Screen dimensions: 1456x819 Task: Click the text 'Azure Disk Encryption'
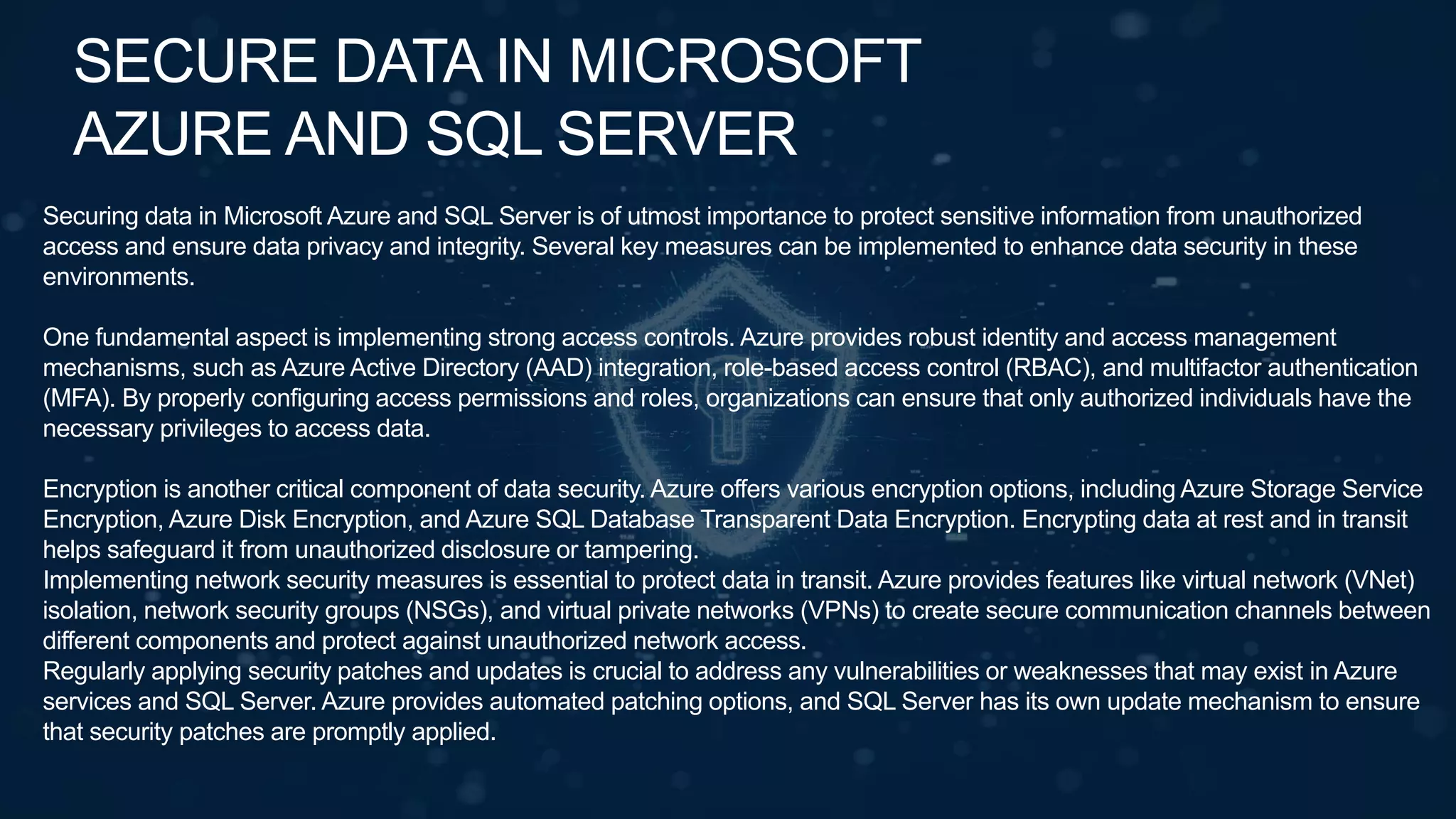pyautogui.click(x=289, y=520)
